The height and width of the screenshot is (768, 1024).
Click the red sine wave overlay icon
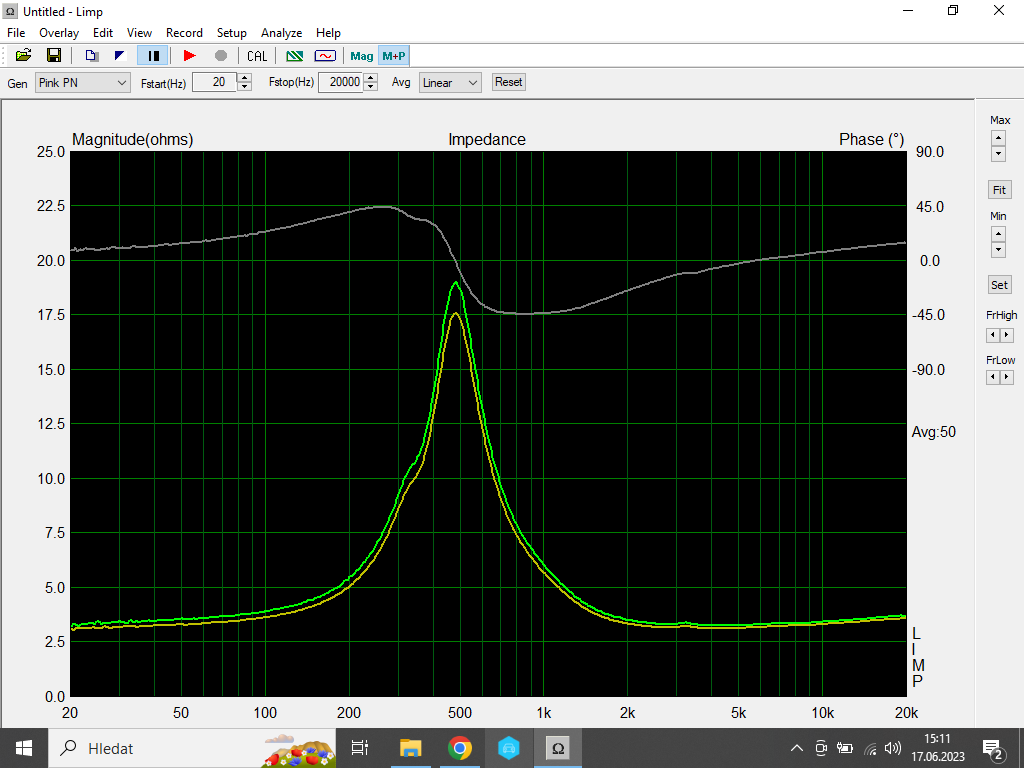pos(325,56)
